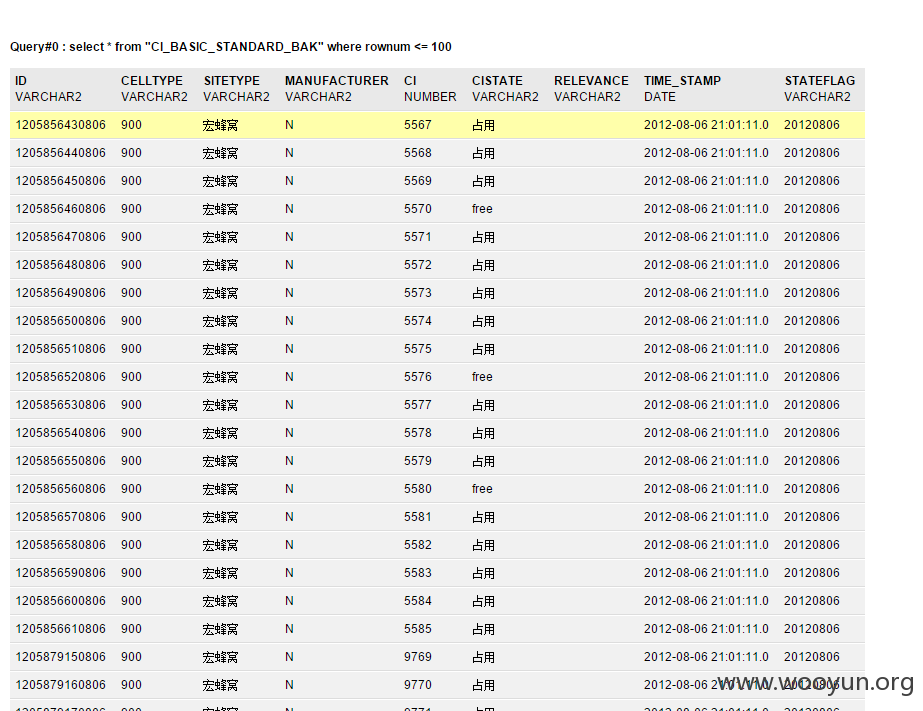This screenshot has width=923, height=711.
Task: Select CI value 5573
Action: tap(418, 293)
